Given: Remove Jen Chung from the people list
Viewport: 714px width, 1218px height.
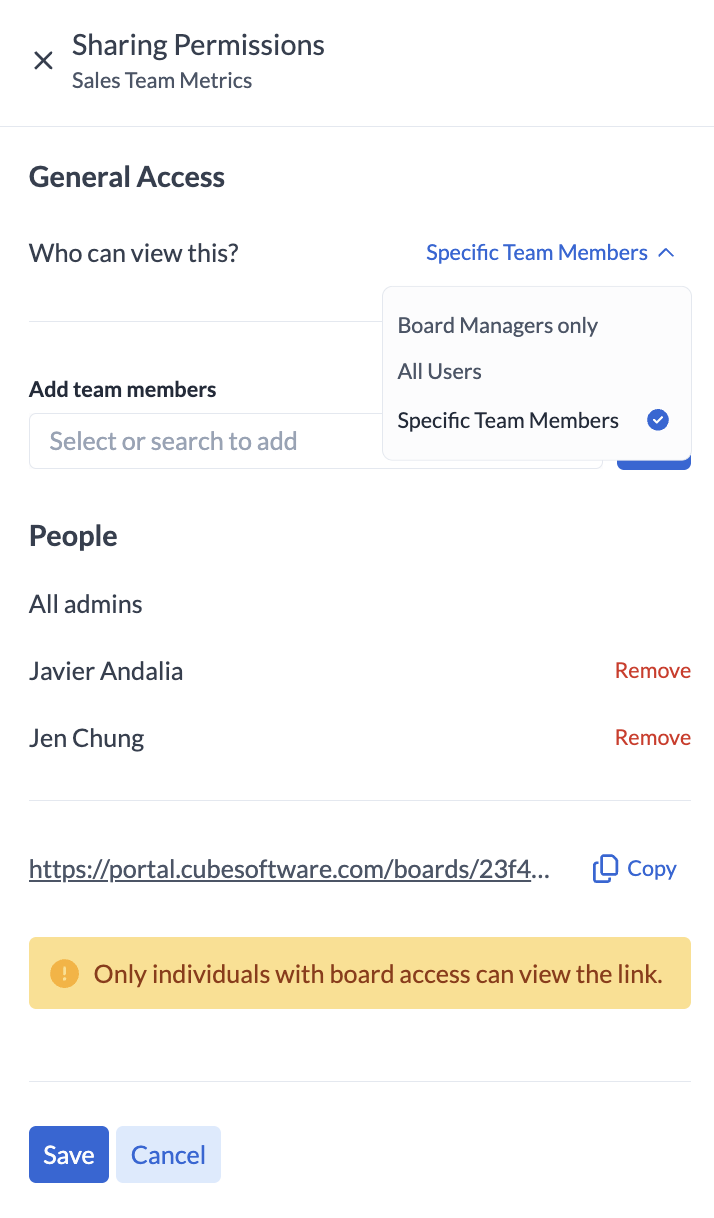Looking at the screenshot, I should (x=652, y=738).
